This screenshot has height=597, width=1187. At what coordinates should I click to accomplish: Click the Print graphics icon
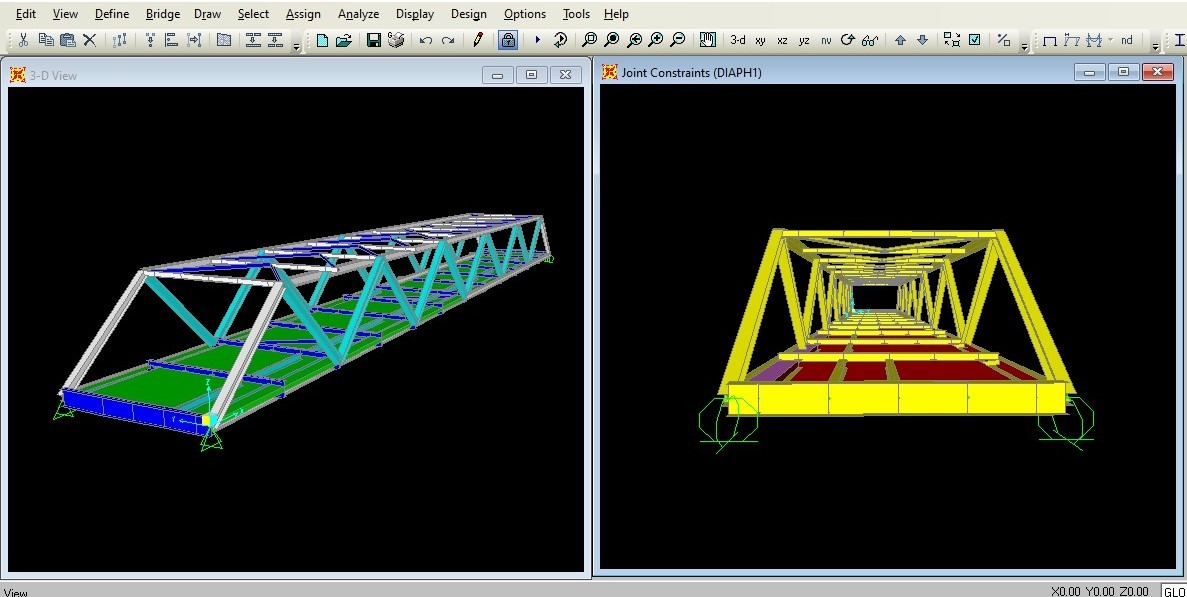(396, 40)
